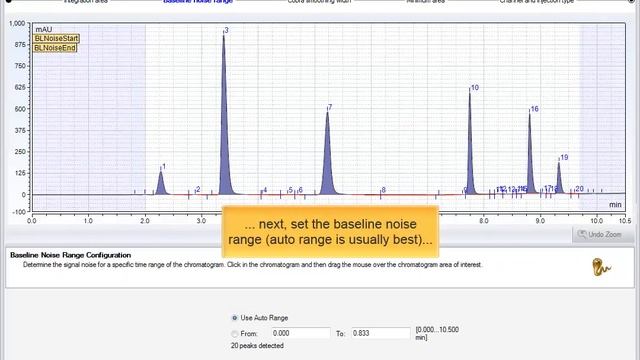Click the Undo Zoom button
The width and height of the screenshot is (640, 360).
(603, 235)
